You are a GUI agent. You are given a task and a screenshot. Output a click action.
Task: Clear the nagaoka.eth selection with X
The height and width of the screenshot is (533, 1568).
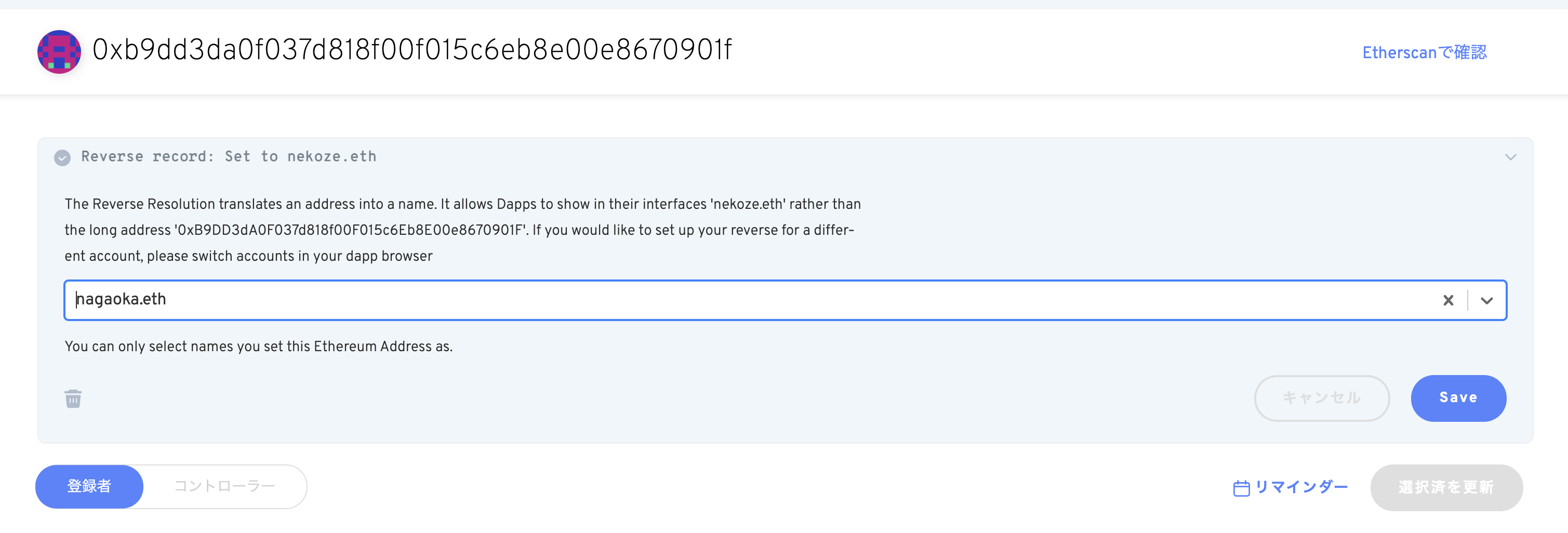point(1448,300)
